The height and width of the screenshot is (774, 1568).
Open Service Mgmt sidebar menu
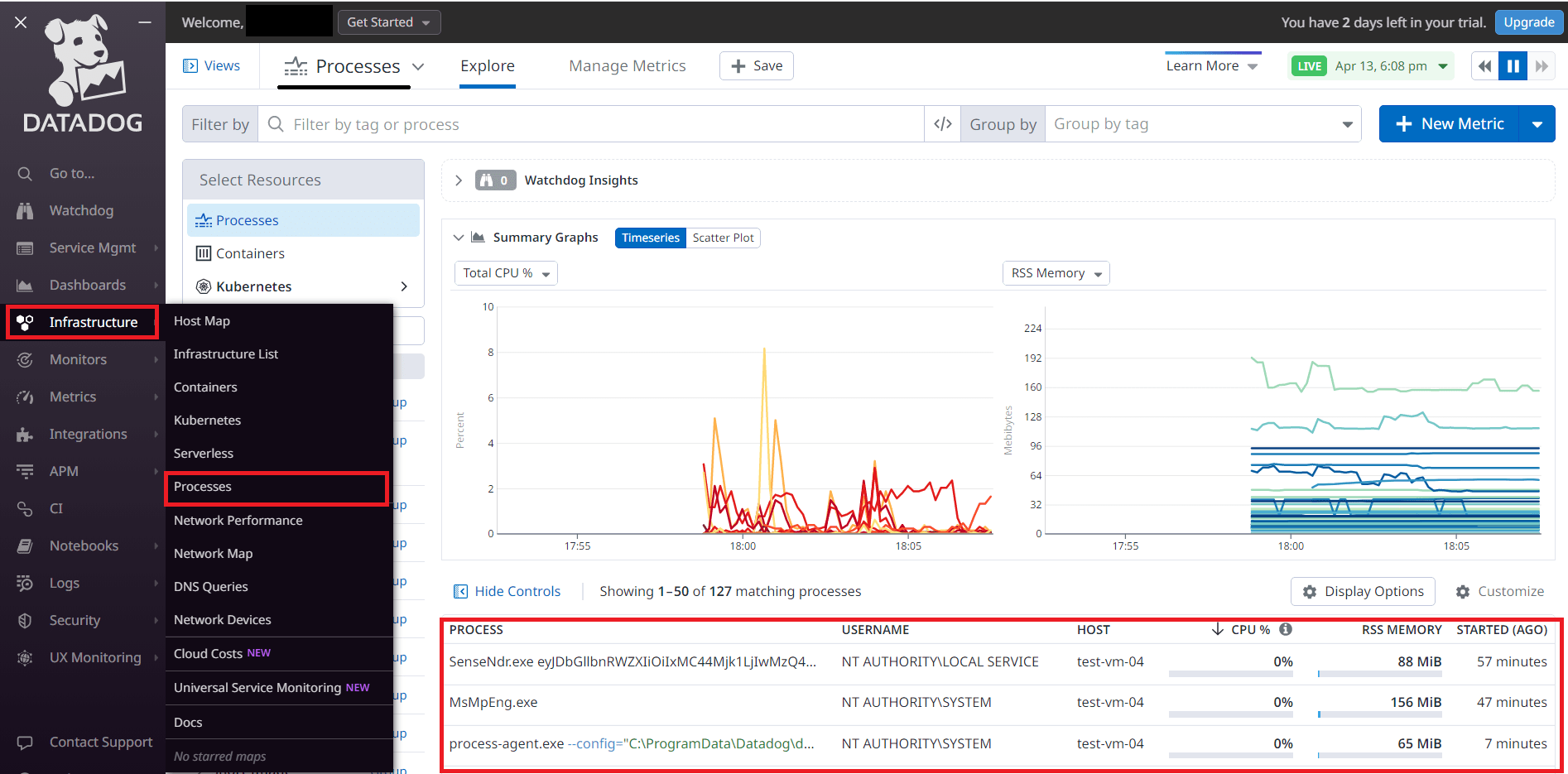click(93, 248)
